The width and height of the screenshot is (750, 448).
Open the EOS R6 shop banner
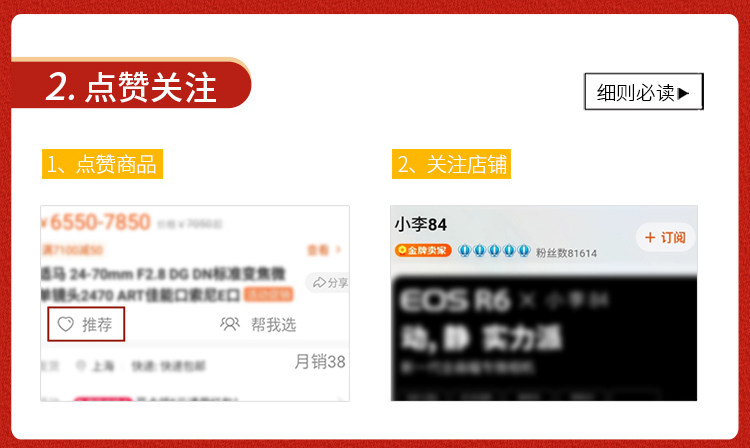[x=544, y=338]
